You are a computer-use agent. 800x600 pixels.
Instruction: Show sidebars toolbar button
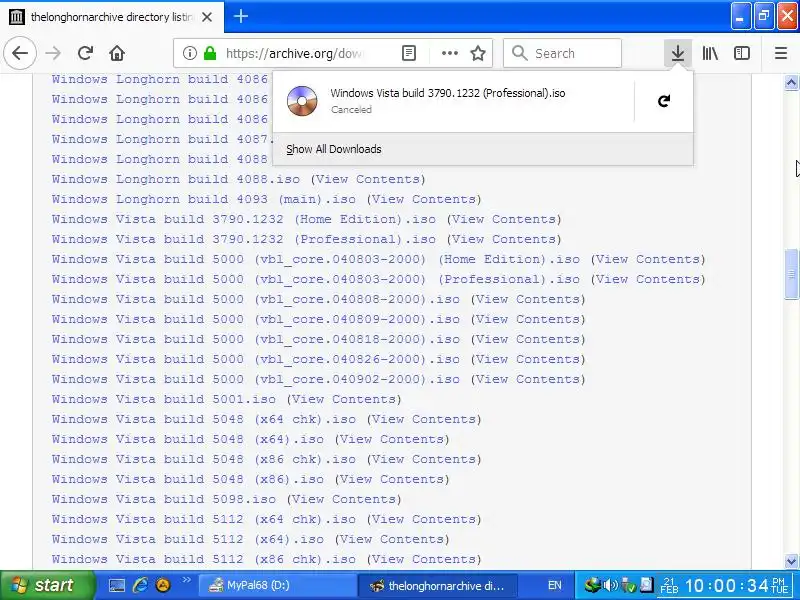742,53
